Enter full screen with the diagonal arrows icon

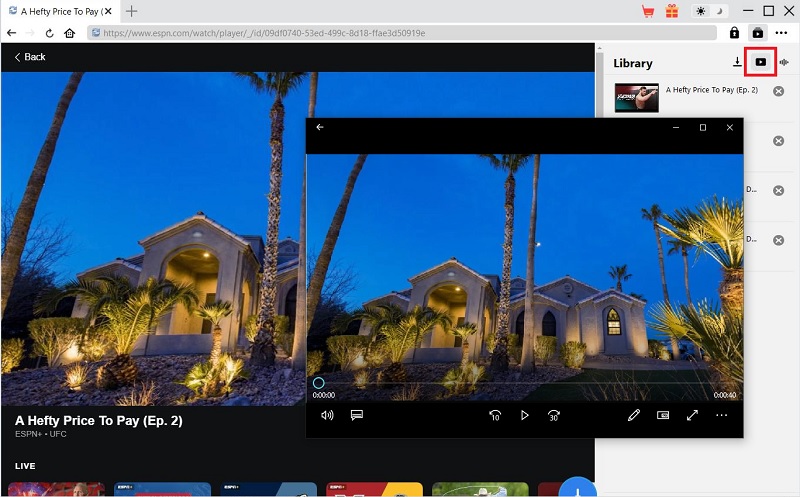tap(692, 415)
